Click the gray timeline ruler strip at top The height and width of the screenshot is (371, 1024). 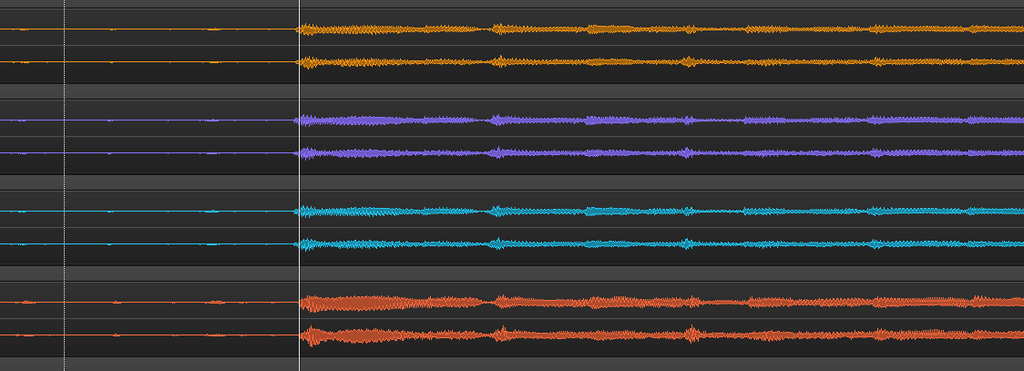pos(512,4)
